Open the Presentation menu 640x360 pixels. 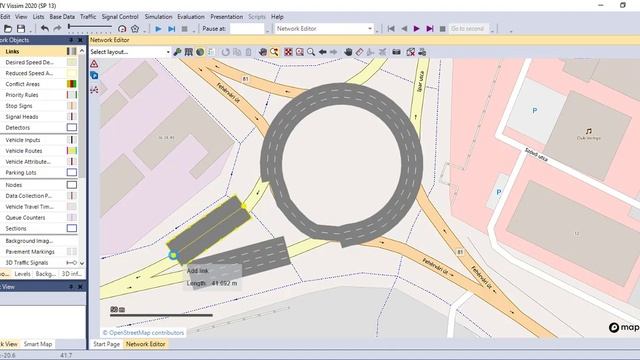(227, 17)
